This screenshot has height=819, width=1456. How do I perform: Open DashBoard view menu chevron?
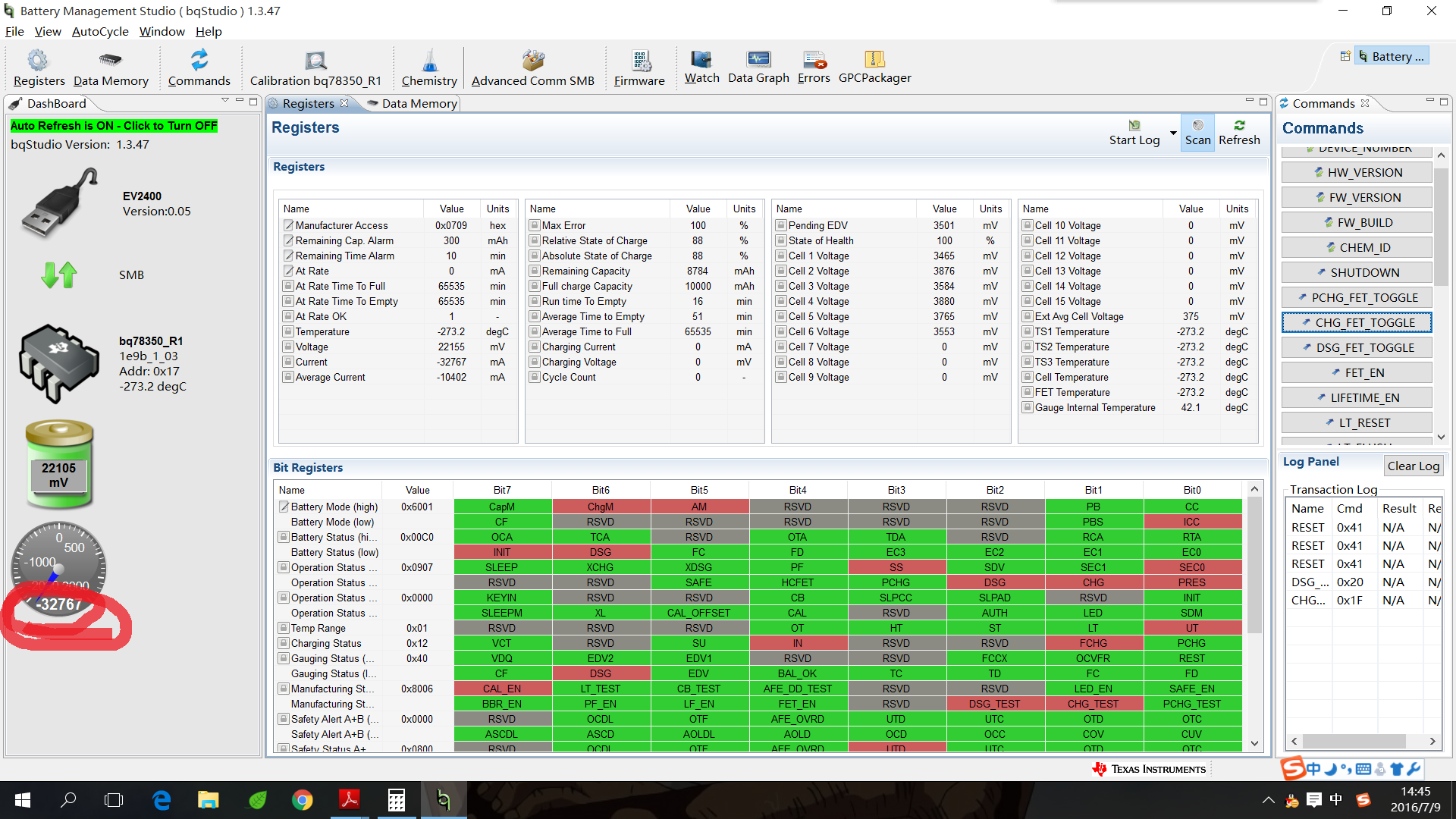click(x=225, y=101)
